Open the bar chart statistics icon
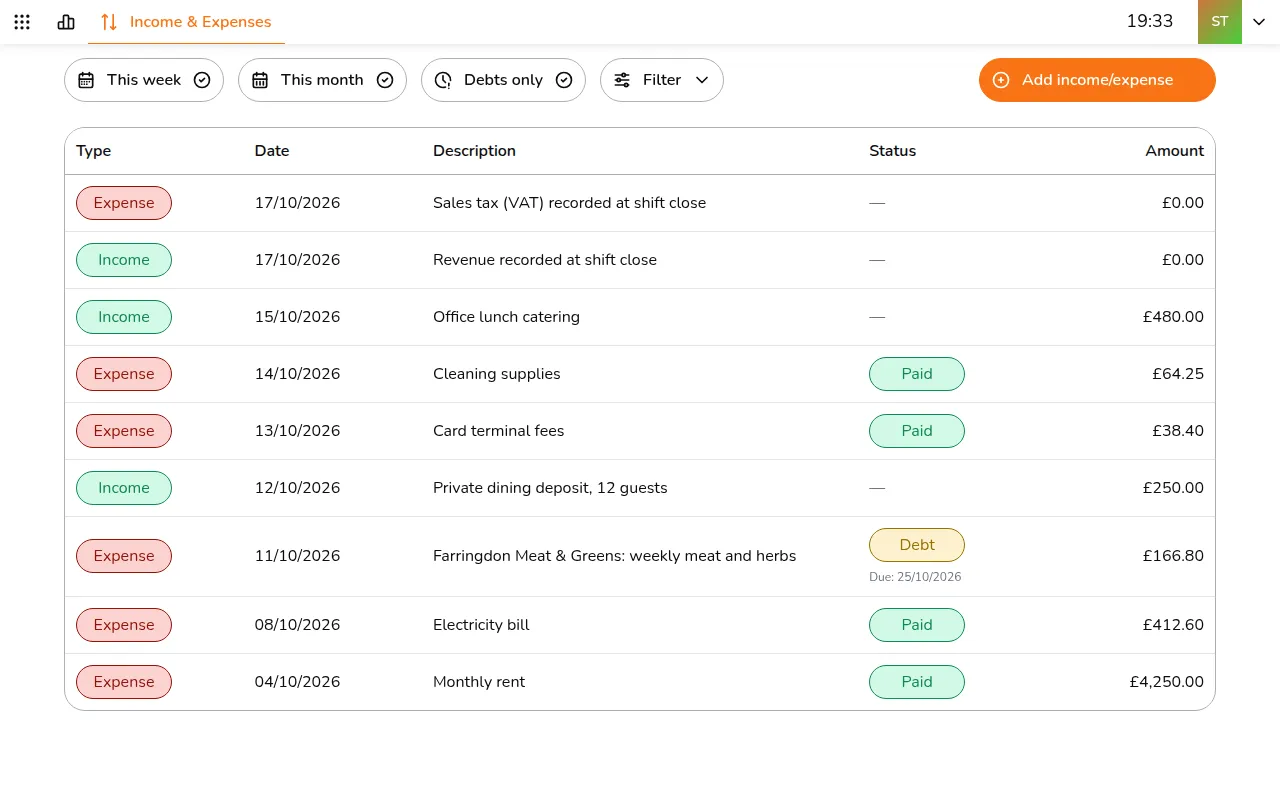The height and width of the screenshot is (800, 1280). coord(66,22)
